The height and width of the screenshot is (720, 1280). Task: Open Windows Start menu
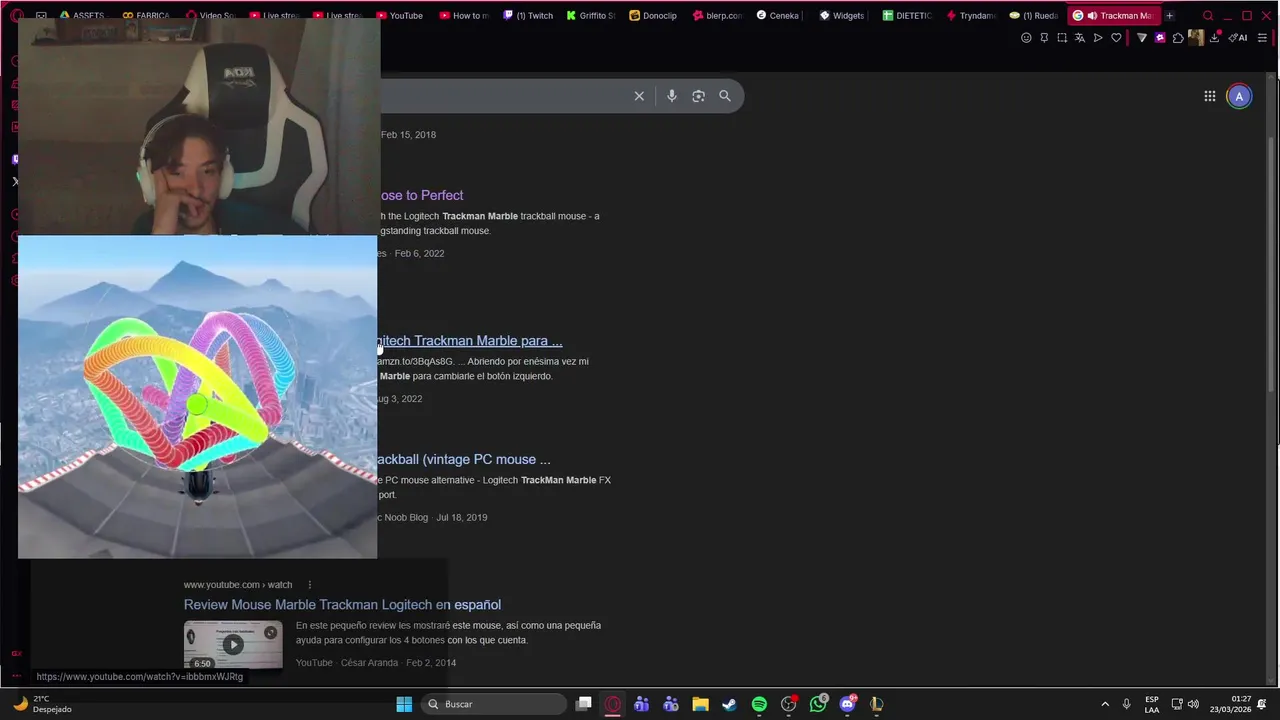(x=404, y=704)
